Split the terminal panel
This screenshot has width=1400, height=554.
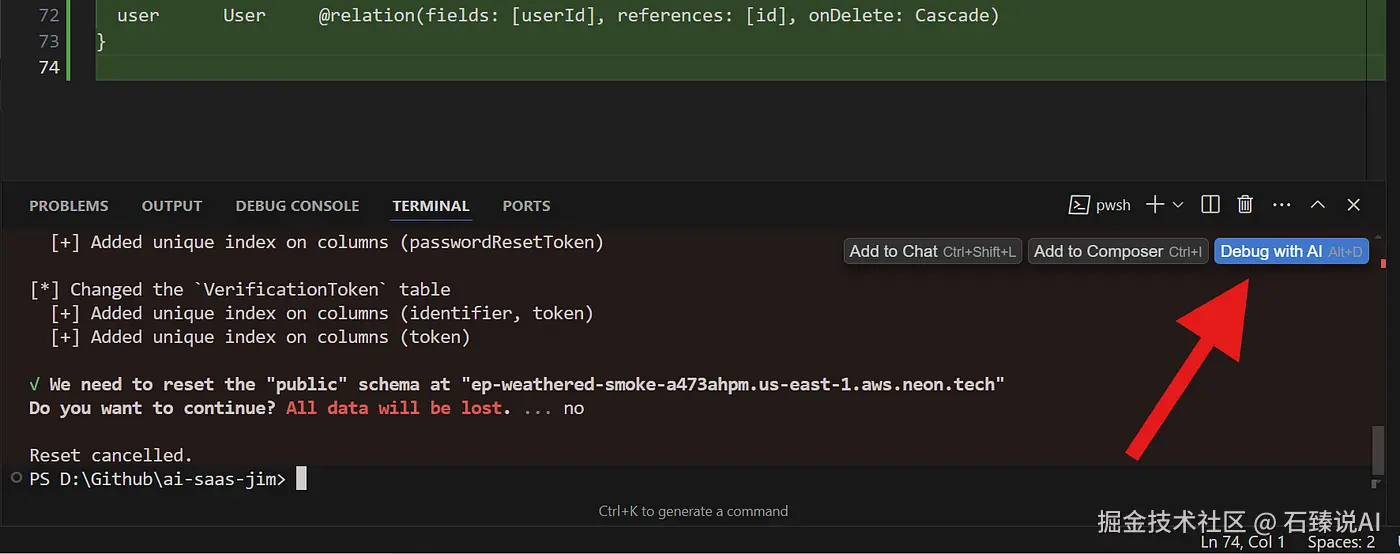tap(1210, 205)
